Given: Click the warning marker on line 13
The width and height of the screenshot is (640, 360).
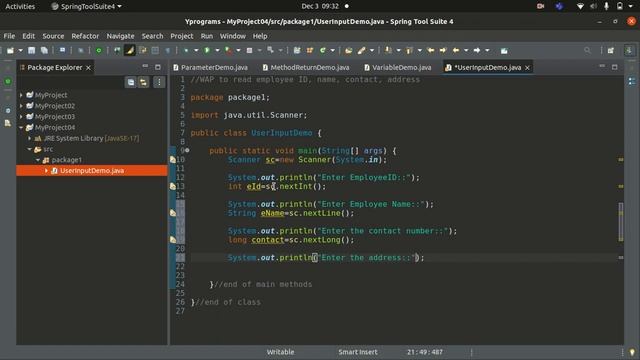Looking at the screenshot, I should pos(173,187).
